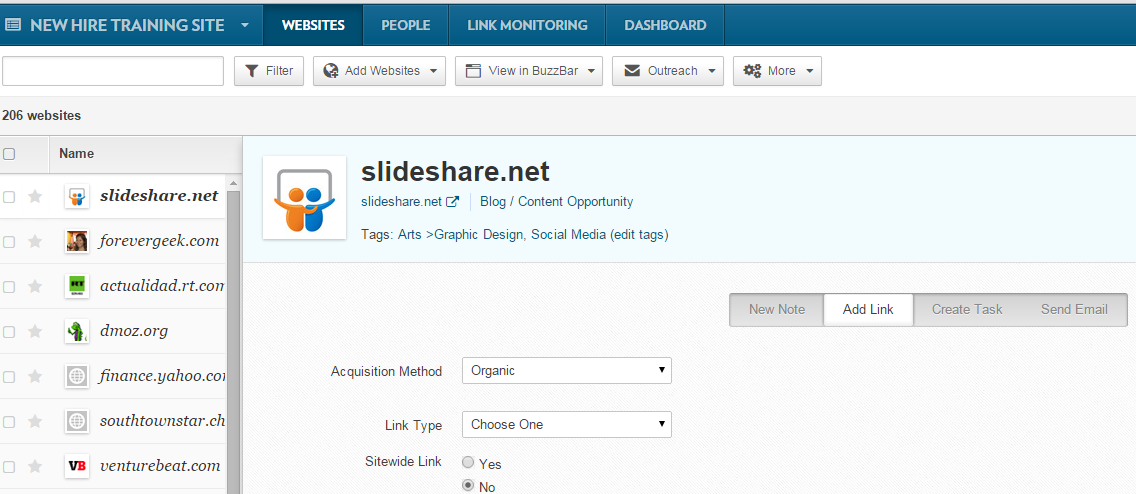This screenshot has height=494, width=1136.
Task: Click the VB venturebeat favicon
Action: (x=77, y=466)
